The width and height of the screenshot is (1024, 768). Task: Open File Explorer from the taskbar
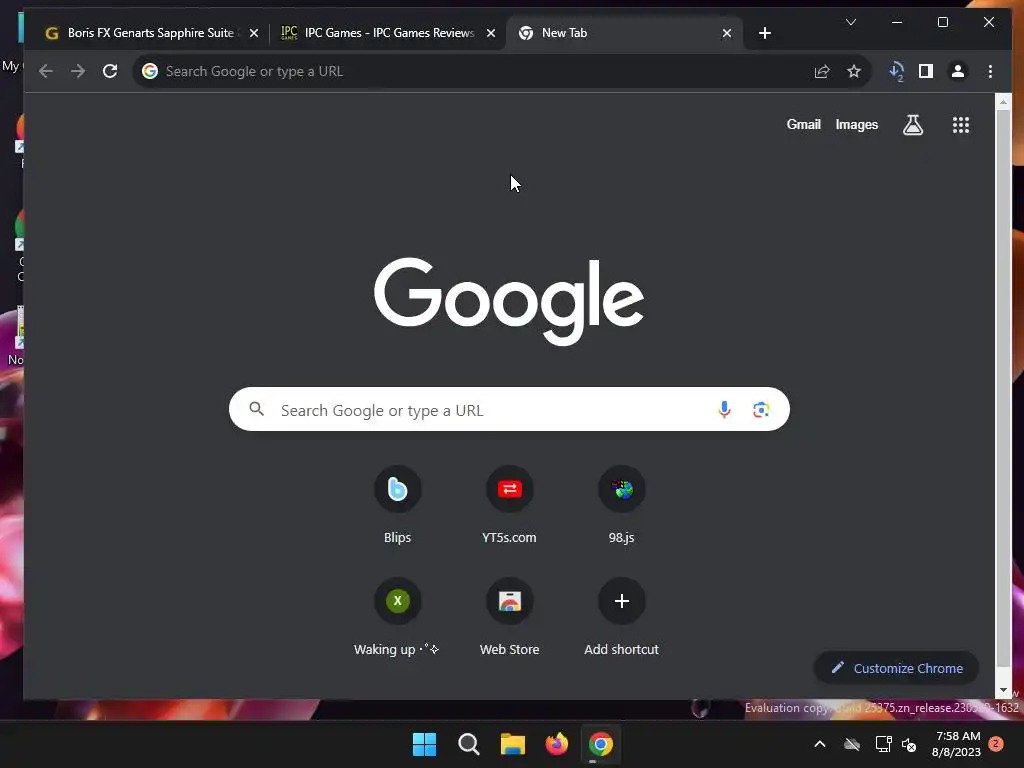coord(513,744)
